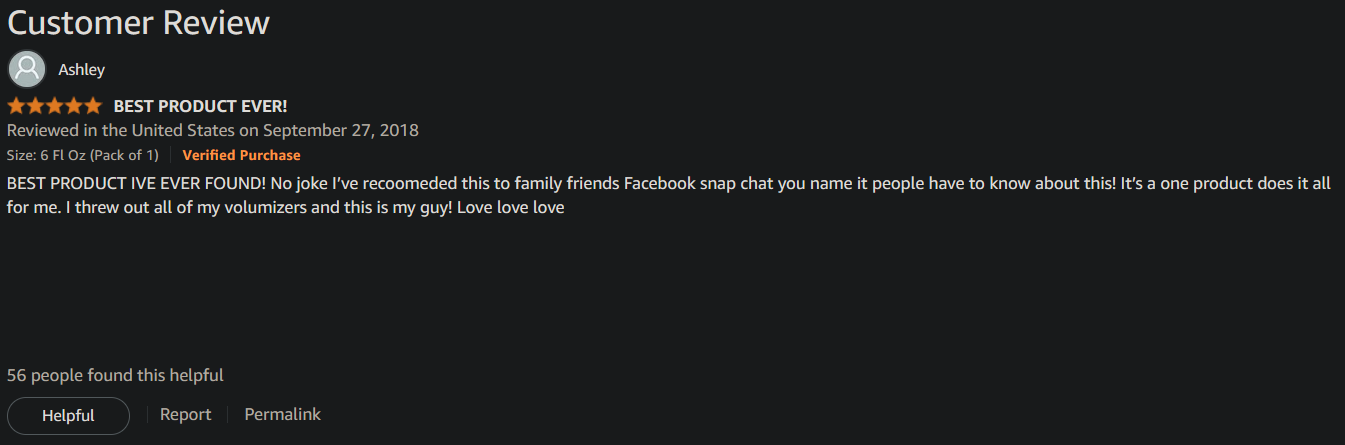Image resolution: width=1345 pixels, height=445 pixels.
Task: Click the Verified Purchase label
Action: point(241,155)
